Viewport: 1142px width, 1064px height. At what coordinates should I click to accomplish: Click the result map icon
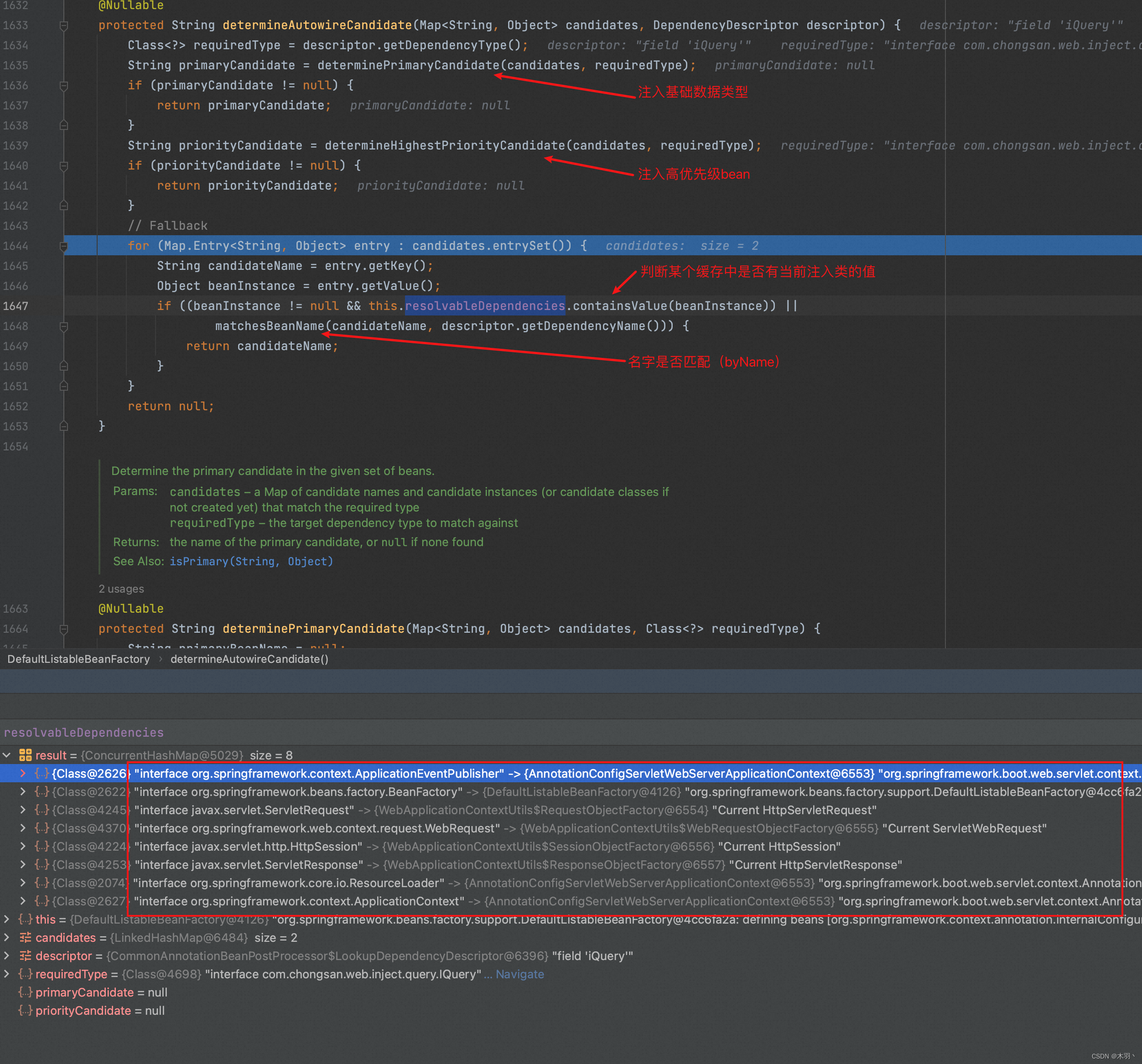point(25,755)
